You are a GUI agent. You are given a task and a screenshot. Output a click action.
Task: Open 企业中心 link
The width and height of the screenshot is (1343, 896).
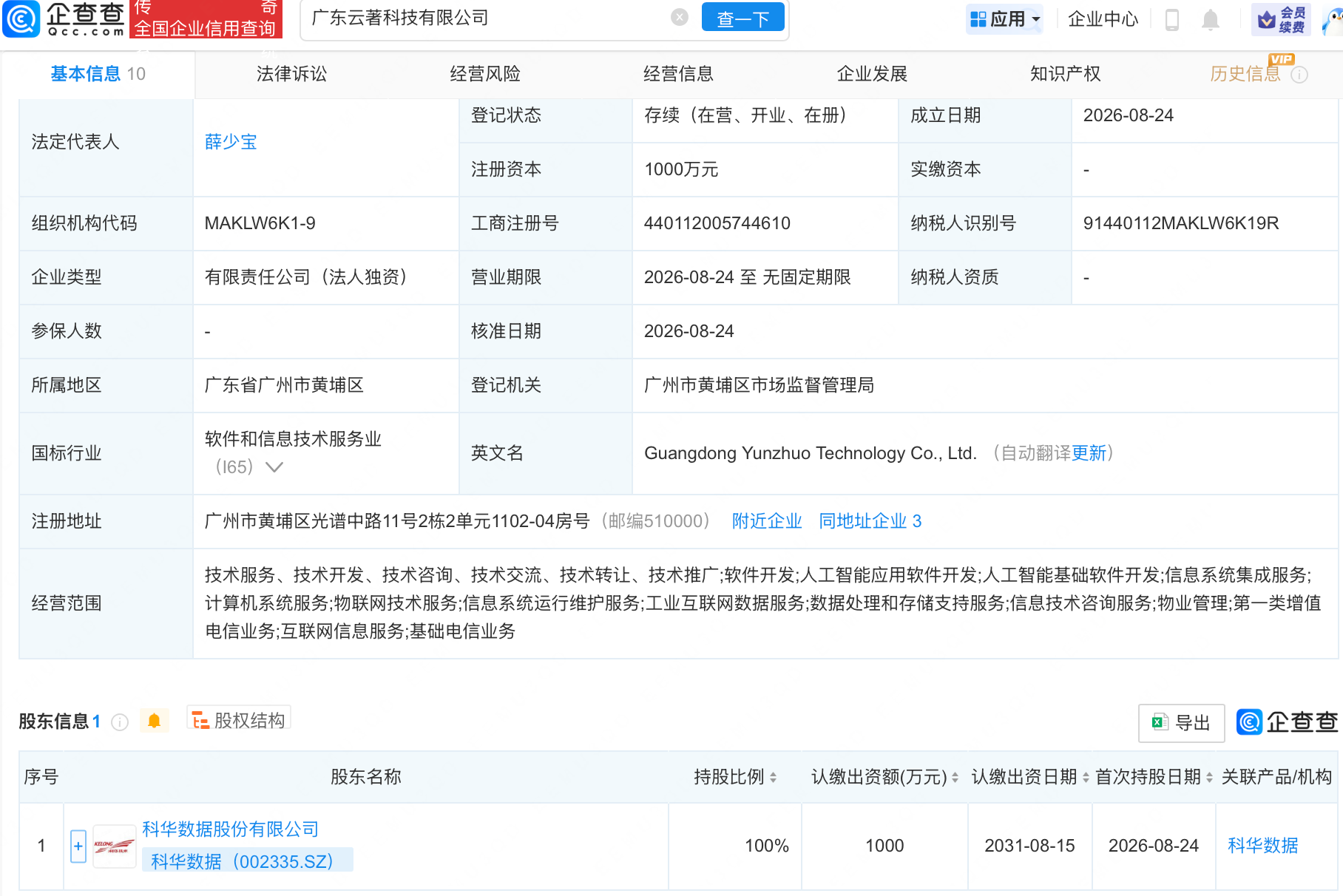pyautogui.click(x=1103, y=19)
